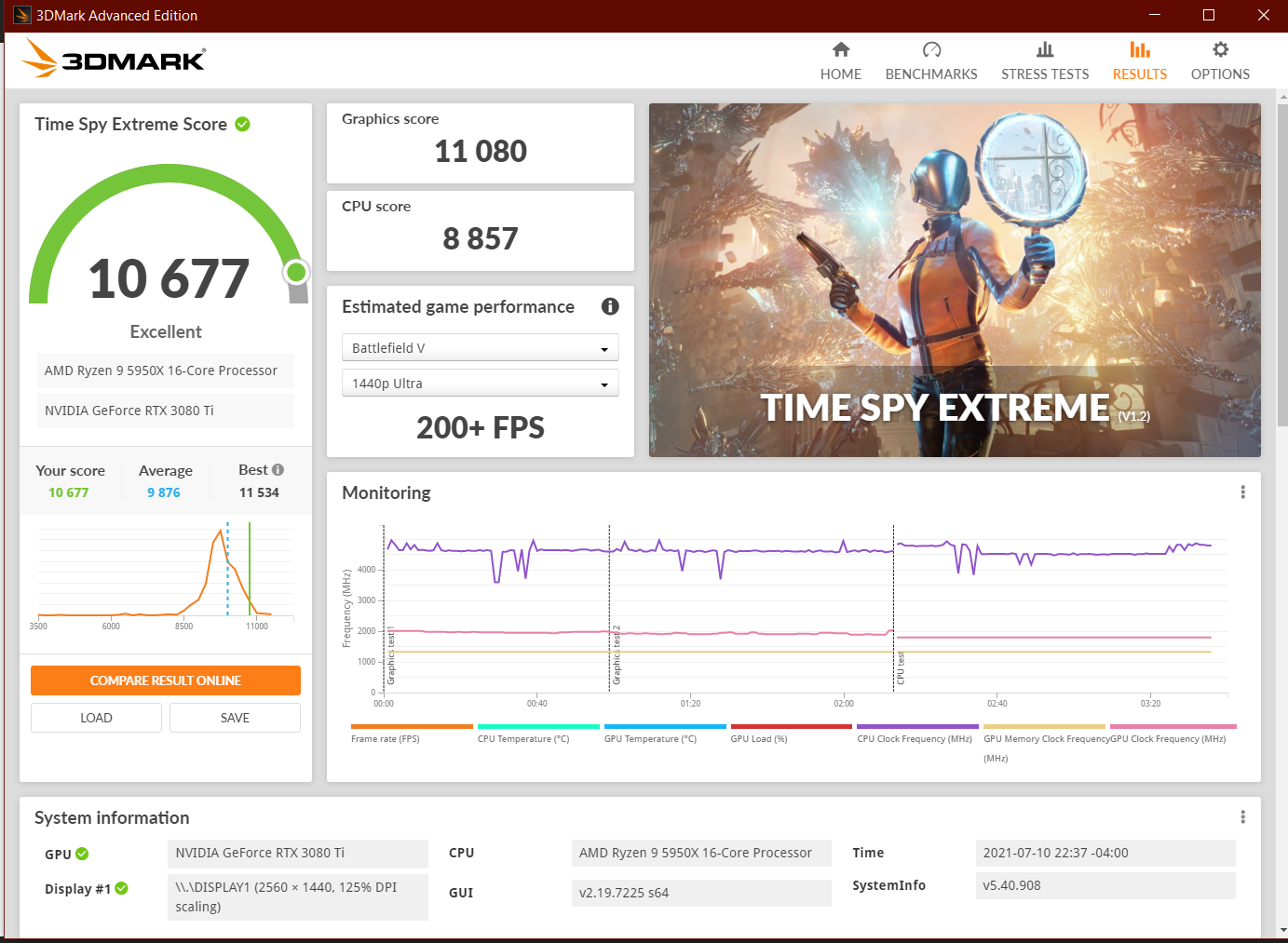Click the main score 10 677
The height and width of the screenshot is (943, 1288).
pos(169,278)
